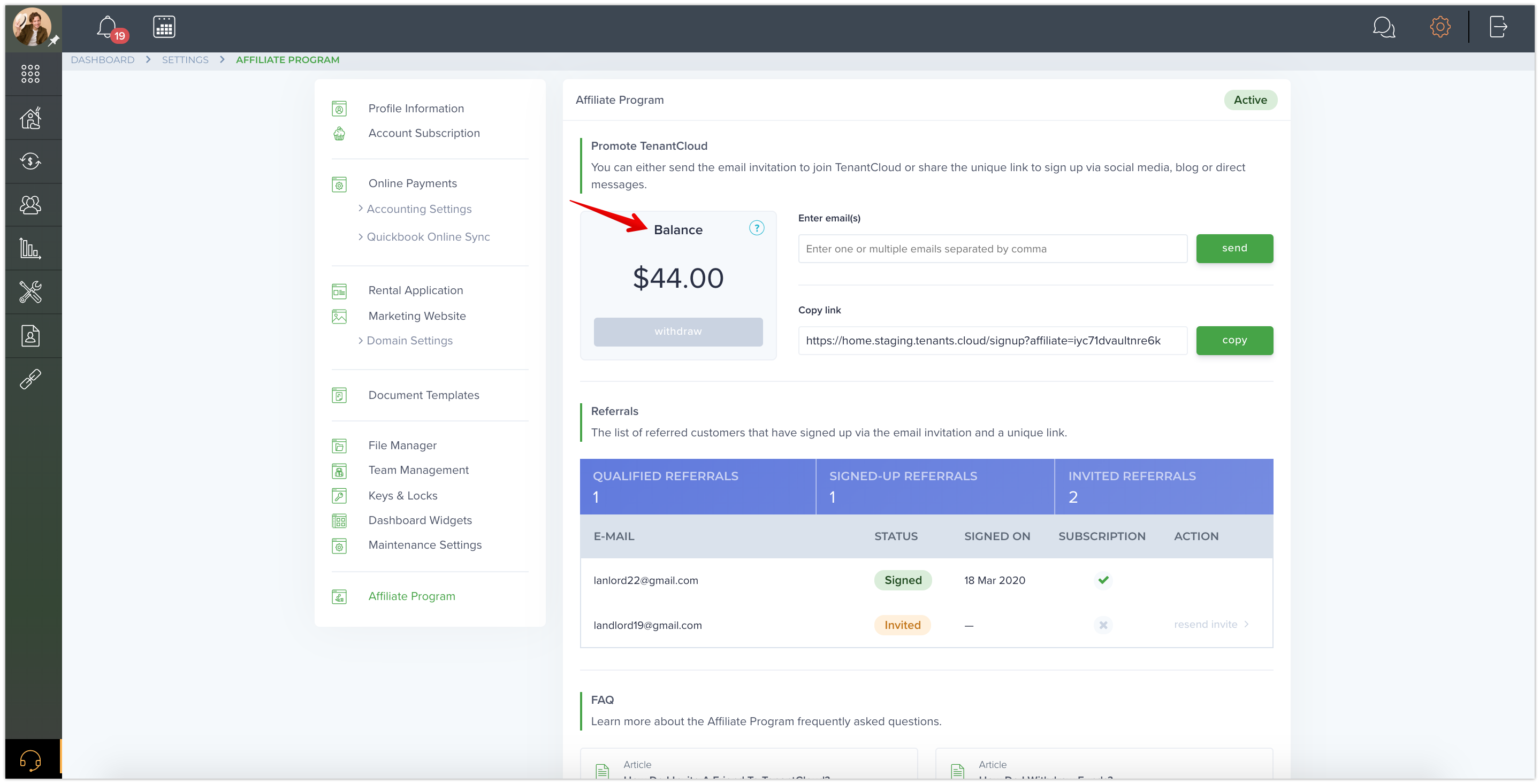Open the accounting dollar icon in sidebar
Viewport: 1540px width, 784px height.
pos(31,161)
